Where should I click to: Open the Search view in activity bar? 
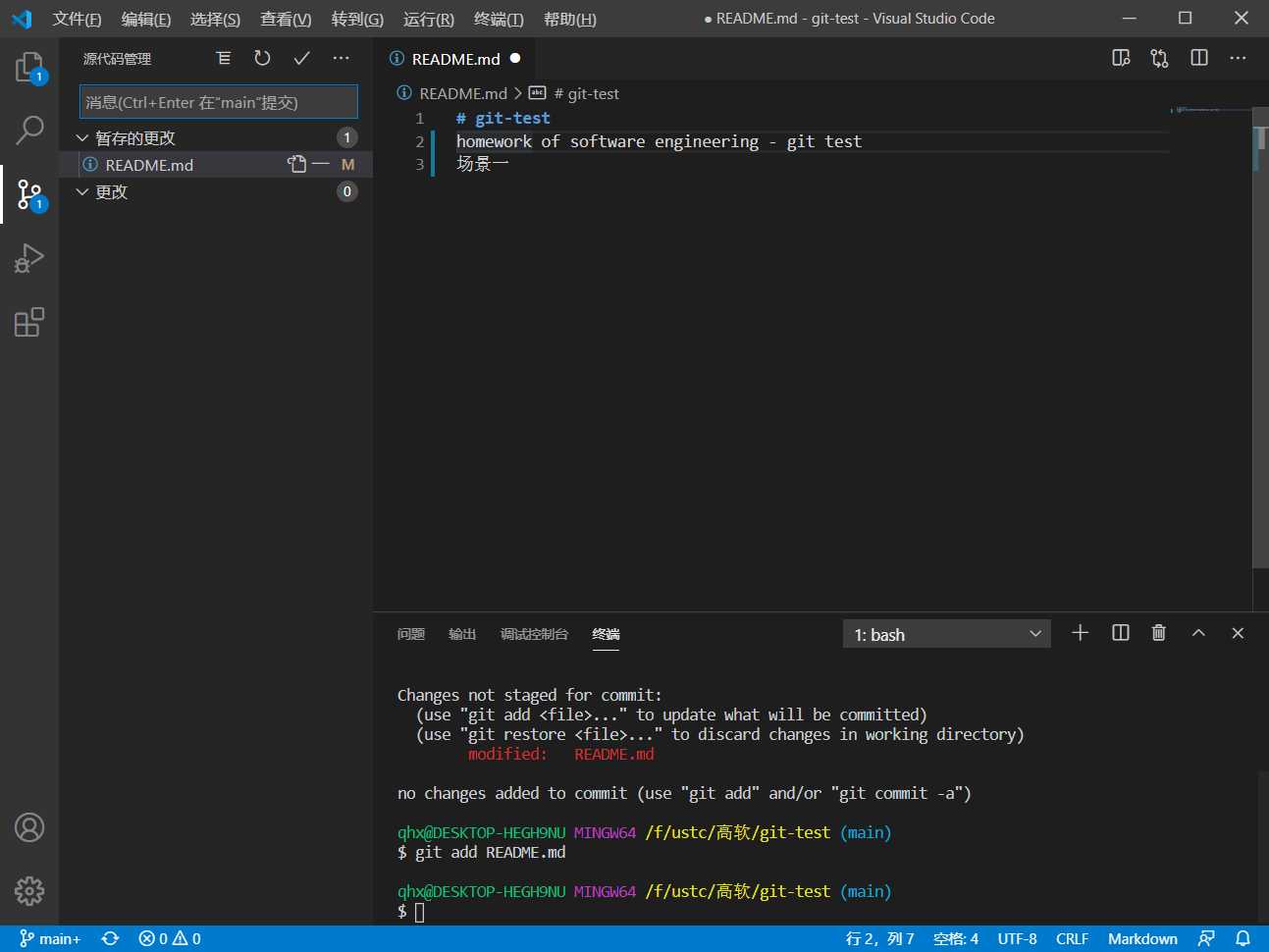click(29, 129)
